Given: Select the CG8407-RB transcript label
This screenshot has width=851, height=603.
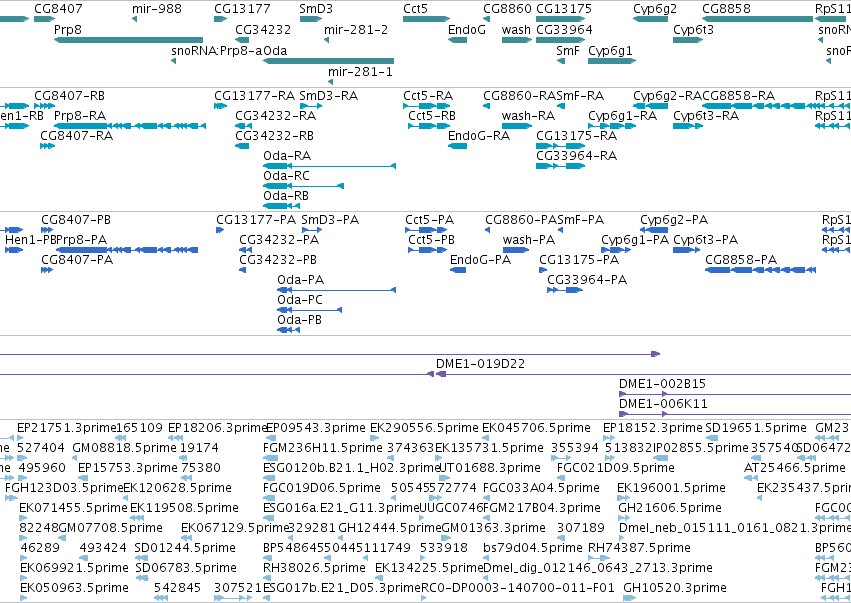Looking at the screenshot, I should click(x=69, y=96).
